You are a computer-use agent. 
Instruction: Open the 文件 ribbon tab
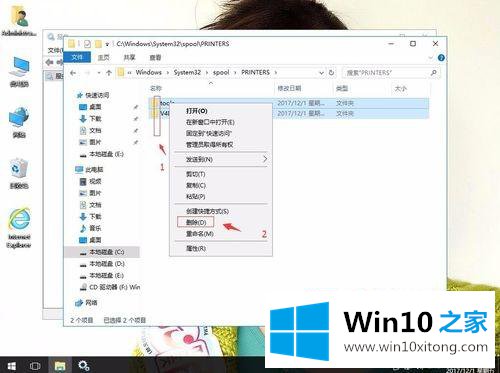(x=77, y=57)
